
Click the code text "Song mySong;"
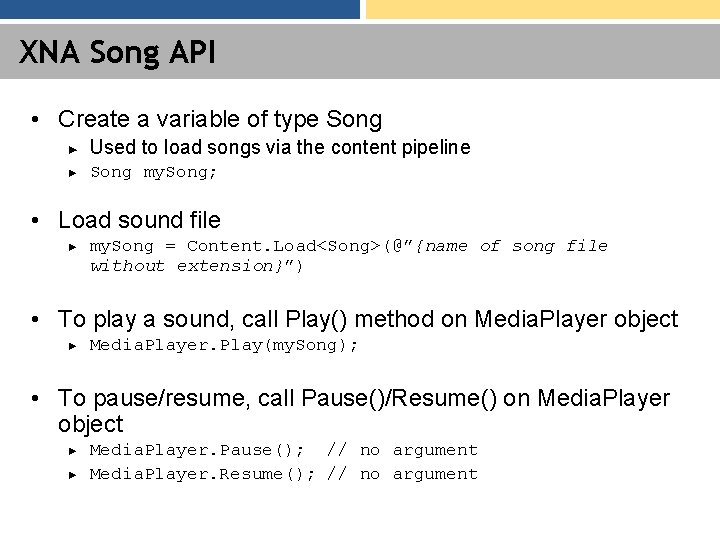(154, 172)
